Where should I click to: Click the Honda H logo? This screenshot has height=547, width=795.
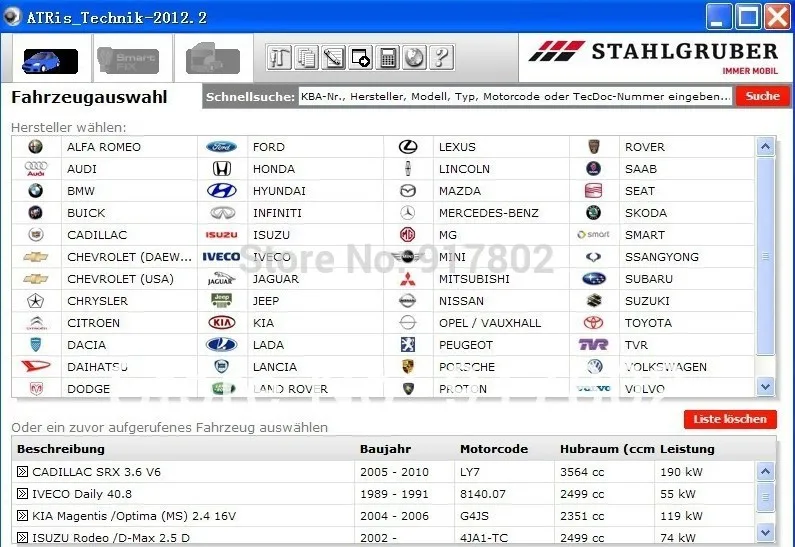click(x=222, y=169)
